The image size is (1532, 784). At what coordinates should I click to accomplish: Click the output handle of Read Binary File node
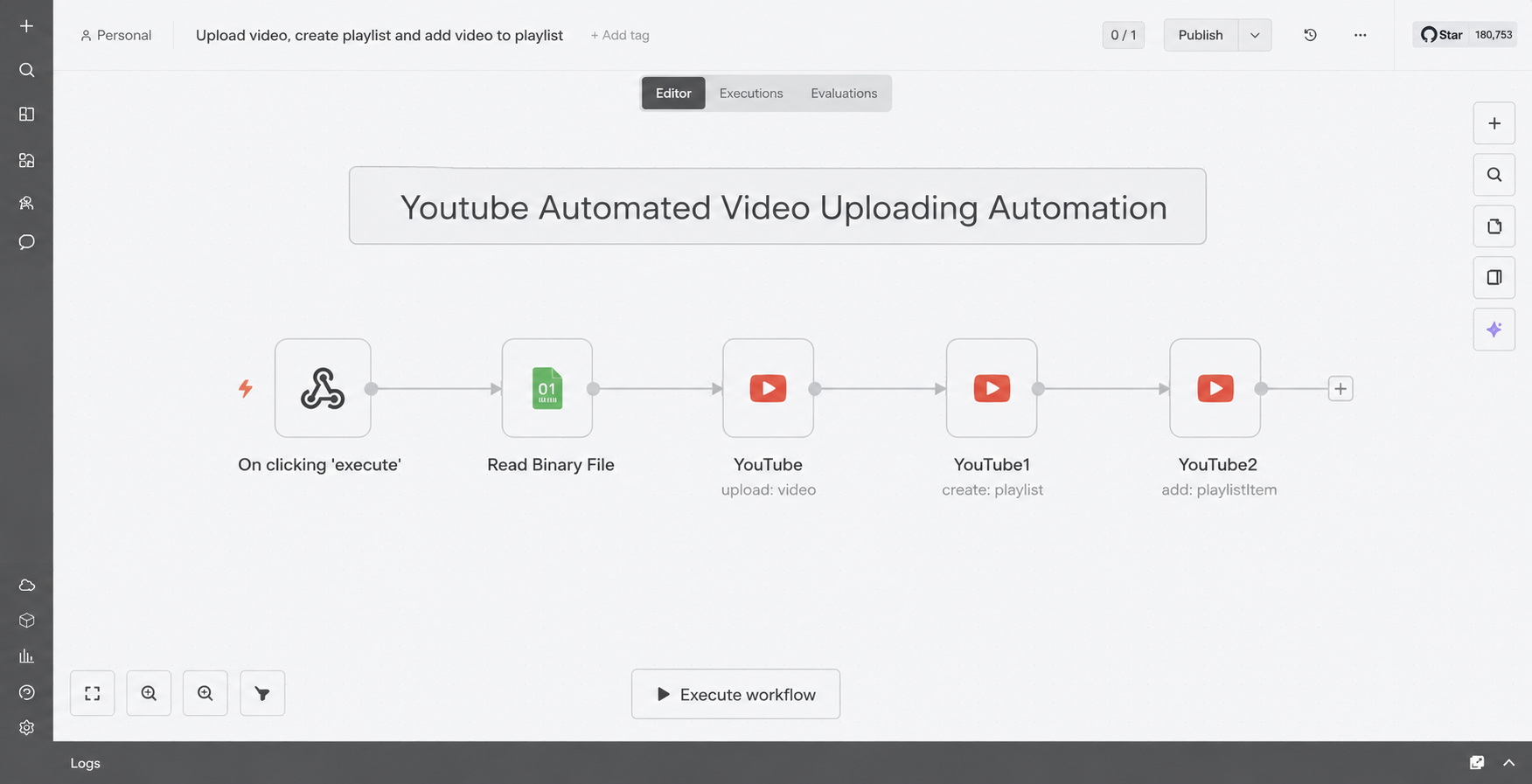click(594, 389)
